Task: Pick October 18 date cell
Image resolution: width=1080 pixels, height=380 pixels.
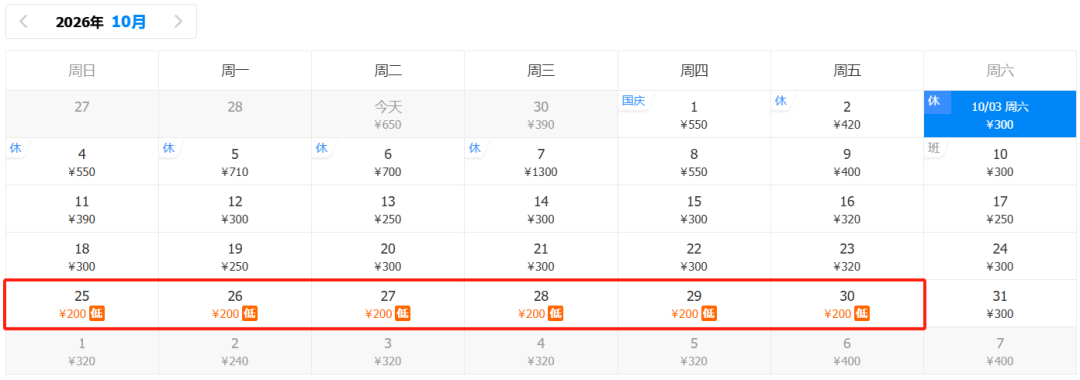Action: (82, 257)
